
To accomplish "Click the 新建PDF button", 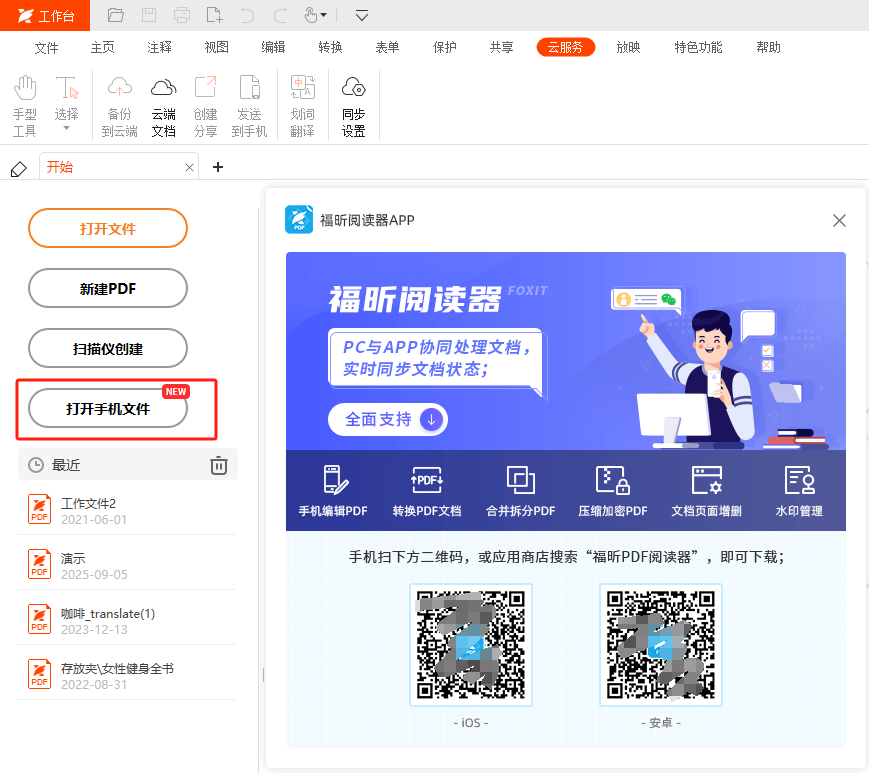I will 107,288.
